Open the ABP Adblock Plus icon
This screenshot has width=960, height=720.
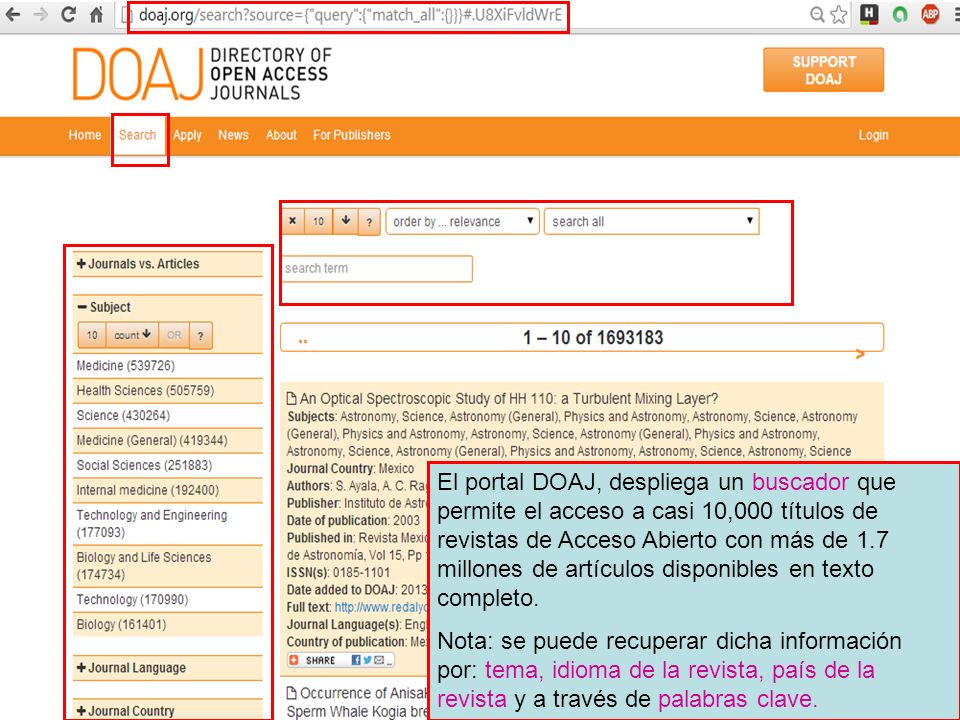click(931, 14)
